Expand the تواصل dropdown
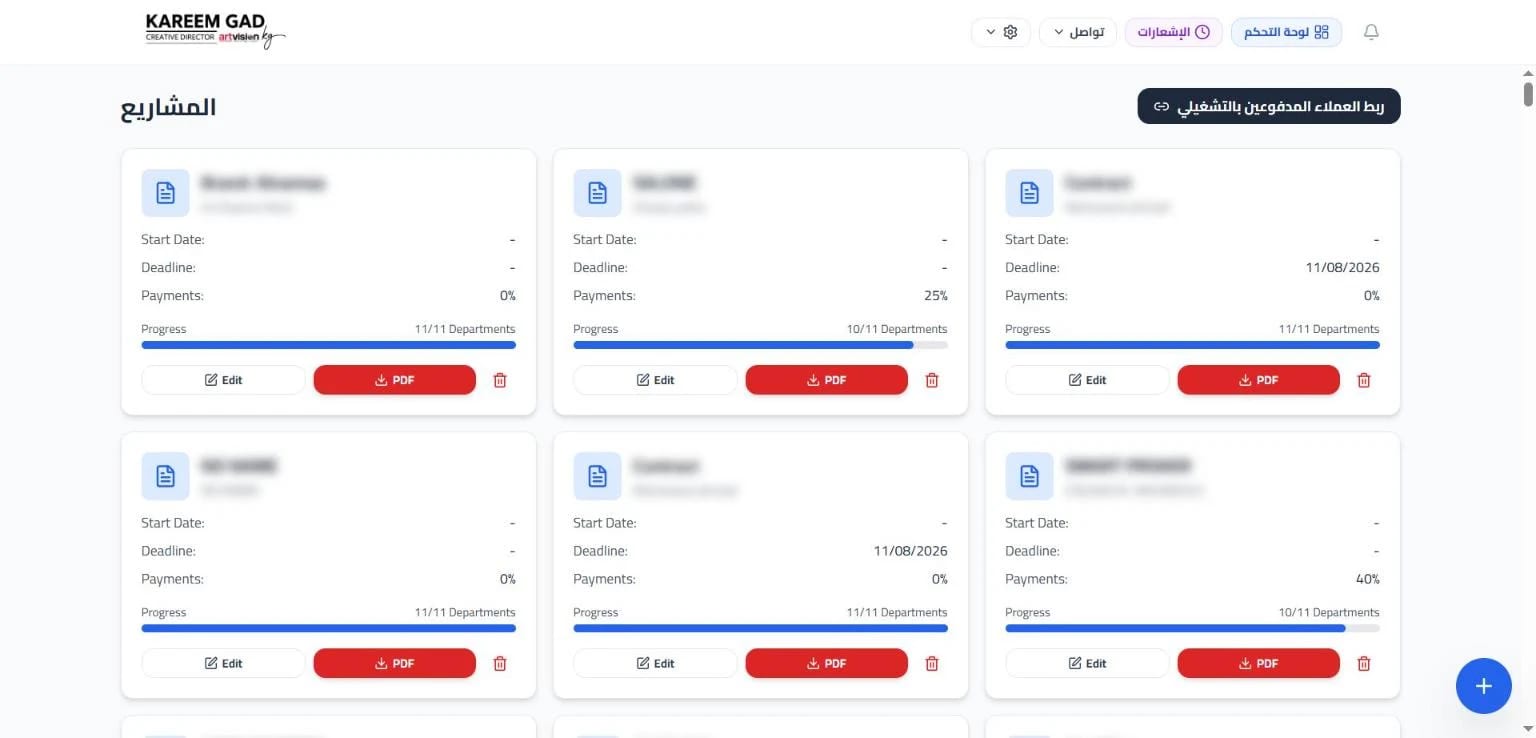Image resolution: width=1536 pixels, height=738 pixels. click(x=1078, y=32)
